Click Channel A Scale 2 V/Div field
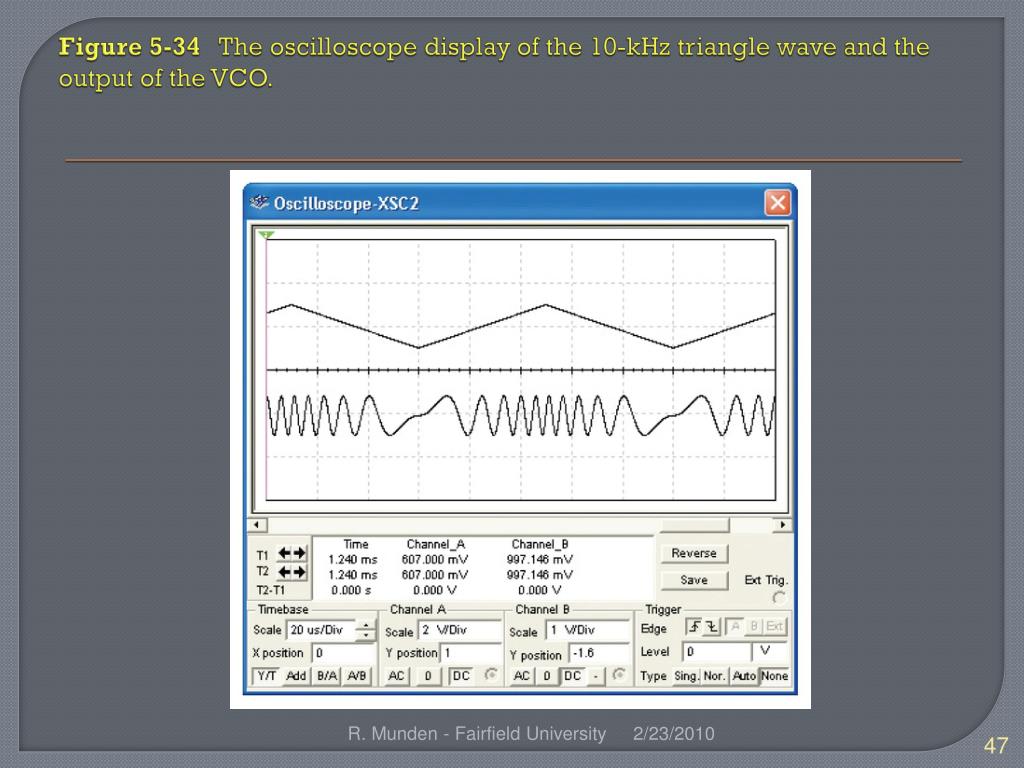Image resolution: width=1024 pixels, height=768 pixels. tap(459, 631)
